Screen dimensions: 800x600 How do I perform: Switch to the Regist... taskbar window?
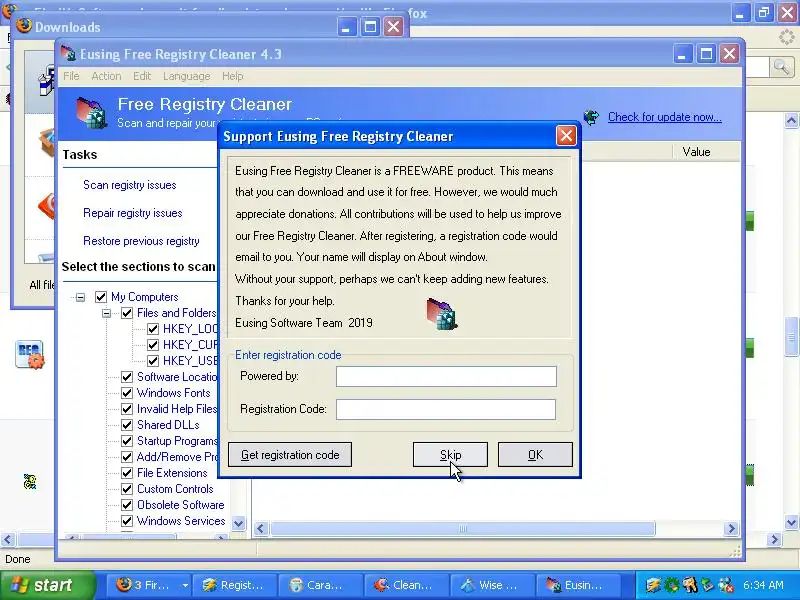(x=235, y=585)
